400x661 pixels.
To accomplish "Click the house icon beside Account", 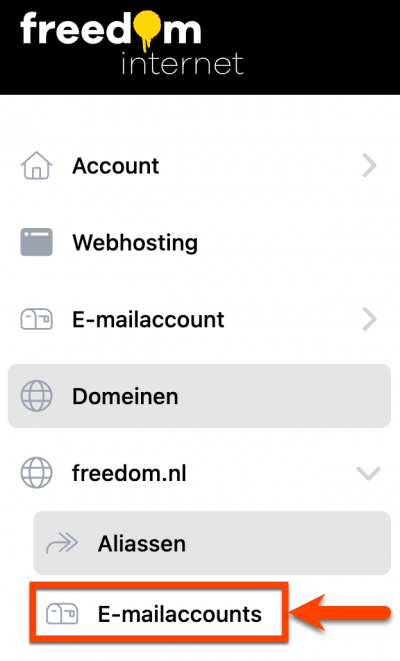I will (36, 166).
